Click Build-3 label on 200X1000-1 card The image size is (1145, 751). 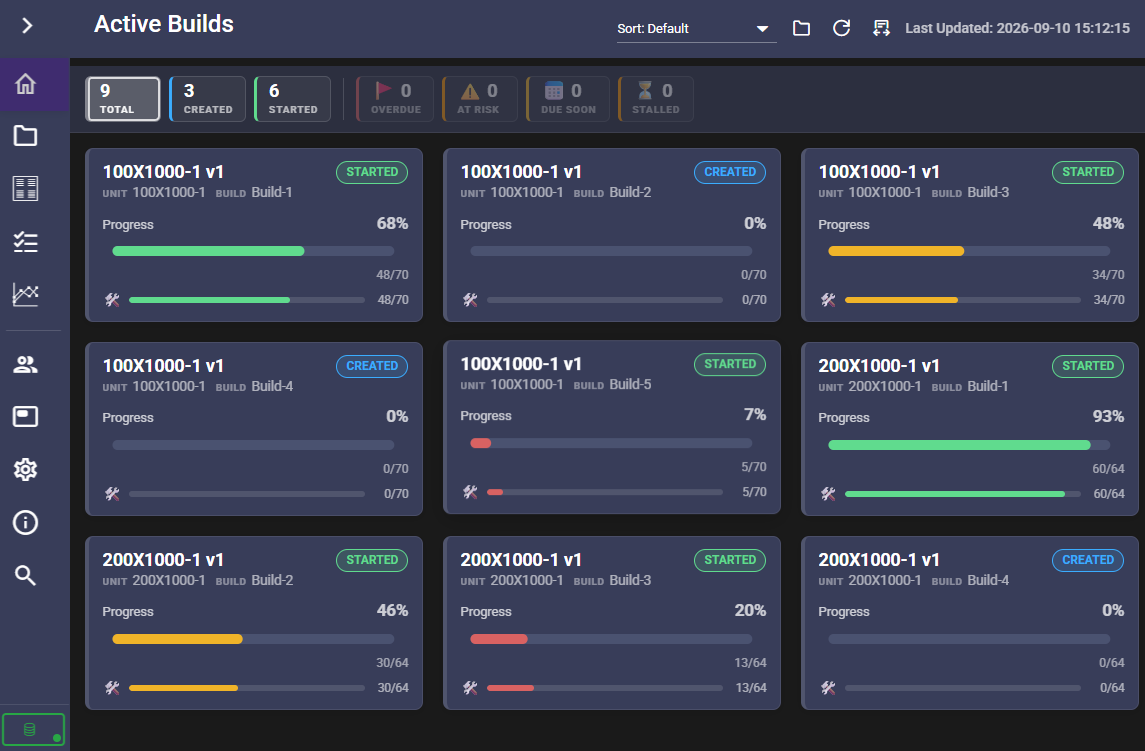630,580
